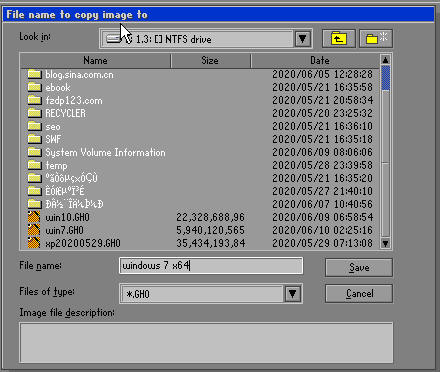Click the date 2020/05/29 07:13:08
This screenshot has height=372, width=440.
[x=322, y=243]
